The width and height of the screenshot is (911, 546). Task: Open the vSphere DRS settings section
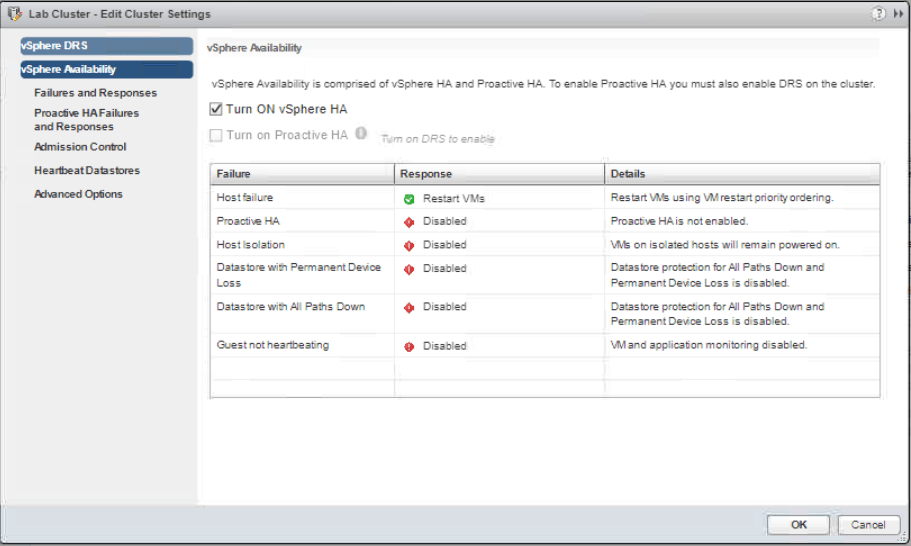(x=106, y=46)
